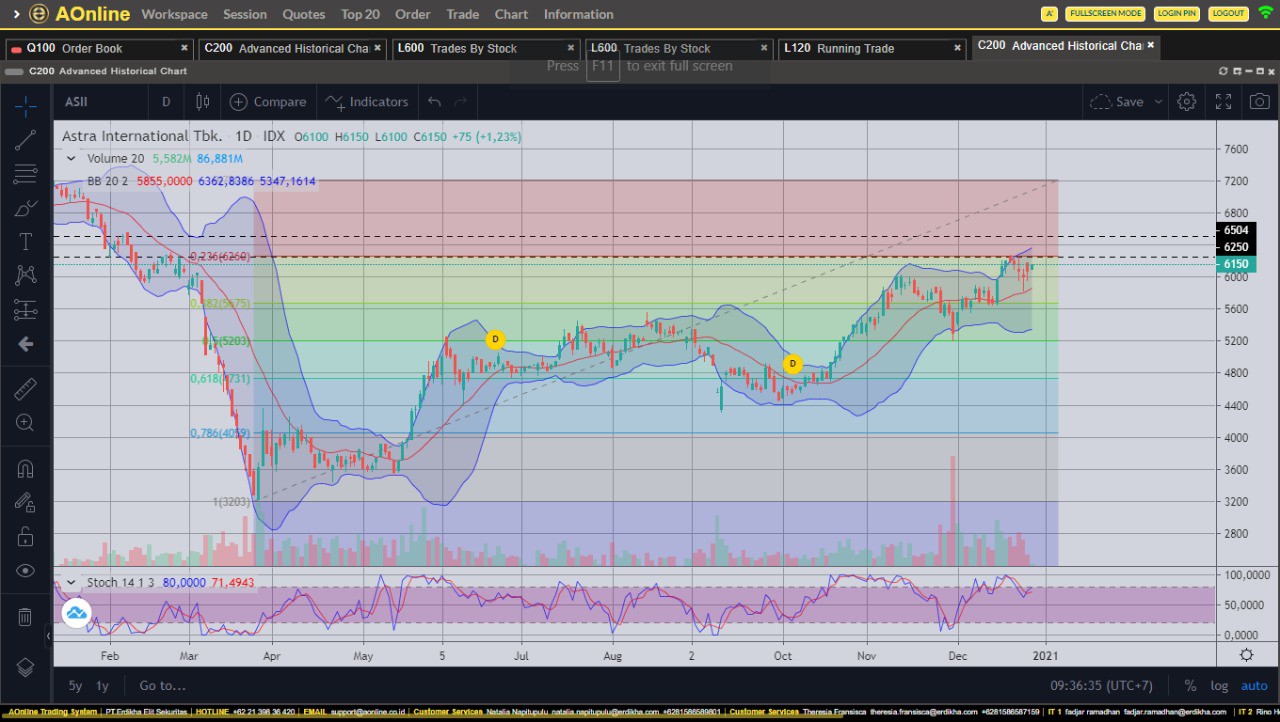Click the zoom in magnifier tool
The width and height of the screenshot is (1280, 722).
click(x=26, y=423)
